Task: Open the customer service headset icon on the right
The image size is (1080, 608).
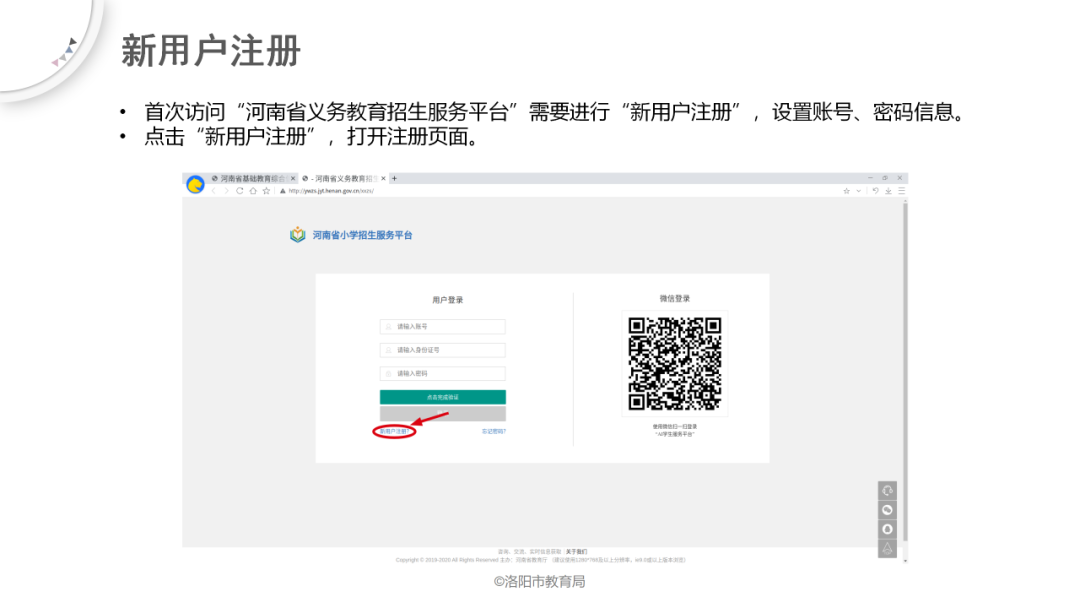Action: [x=887, y=490]
